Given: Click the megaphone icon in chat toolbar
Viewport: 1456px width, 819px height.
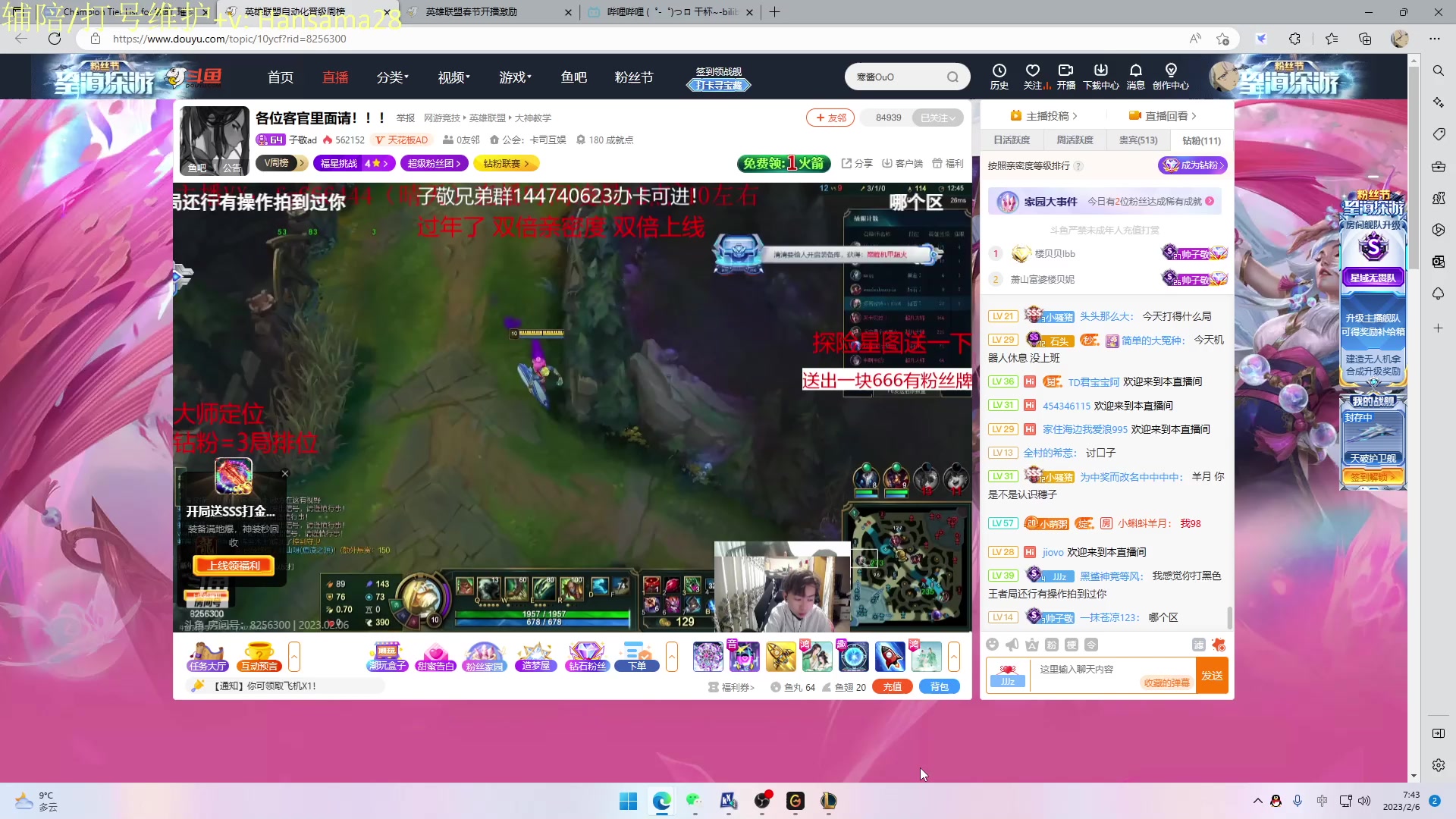Looking at the screenshot, I should click(x=1012, y=645).
